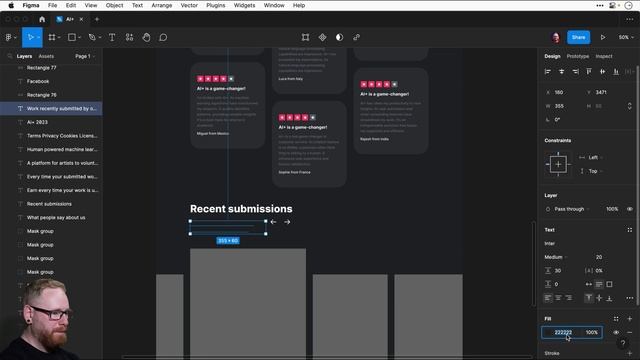Click the Share button
The width and height of the screenshot is (640, 360).
pyautogui.click(x=578, y=38)
